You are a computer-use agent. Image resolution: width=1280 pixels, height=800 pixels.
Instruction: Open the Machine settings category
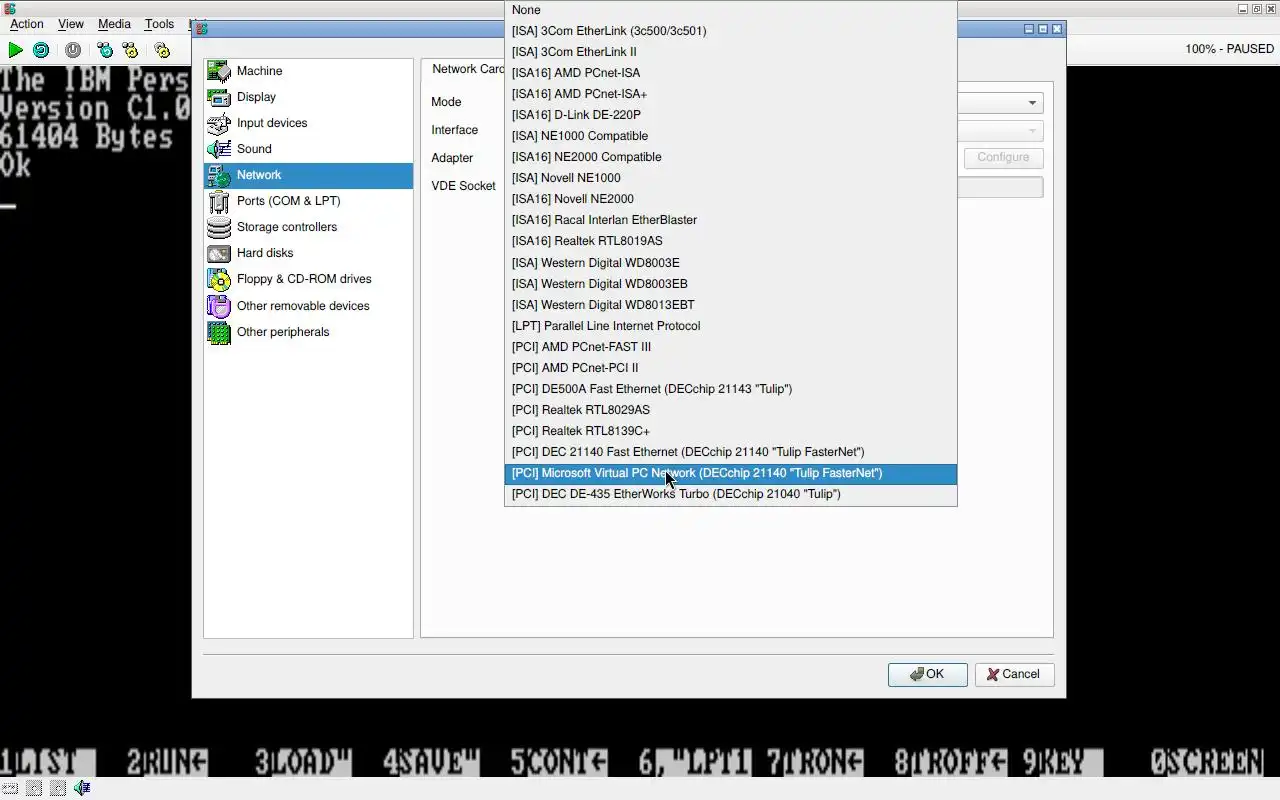(308, 71)
